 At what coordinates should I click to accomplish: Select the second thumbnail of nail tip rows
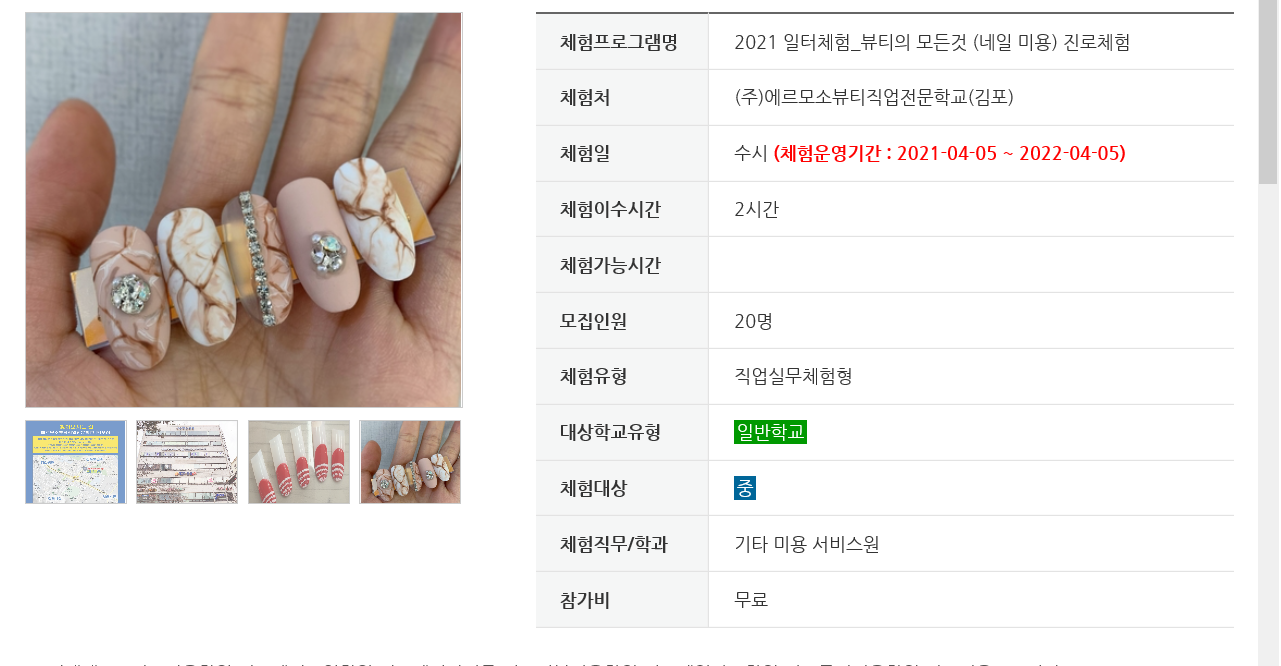click(187, 462)
